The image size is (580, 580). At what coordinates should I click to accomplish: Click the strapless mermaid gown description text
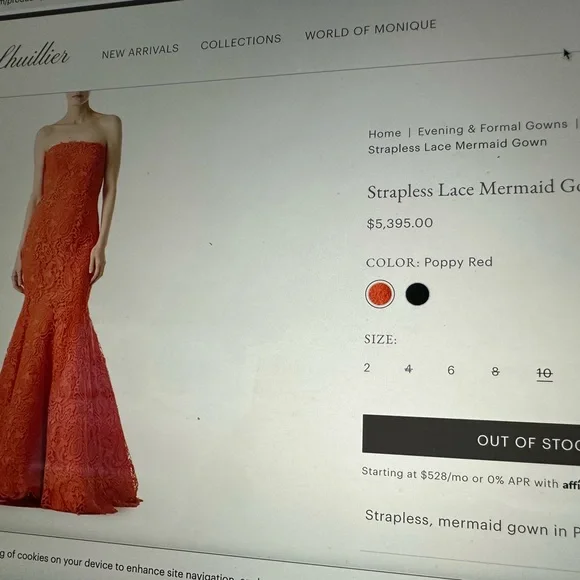click(x=472, y=524)
